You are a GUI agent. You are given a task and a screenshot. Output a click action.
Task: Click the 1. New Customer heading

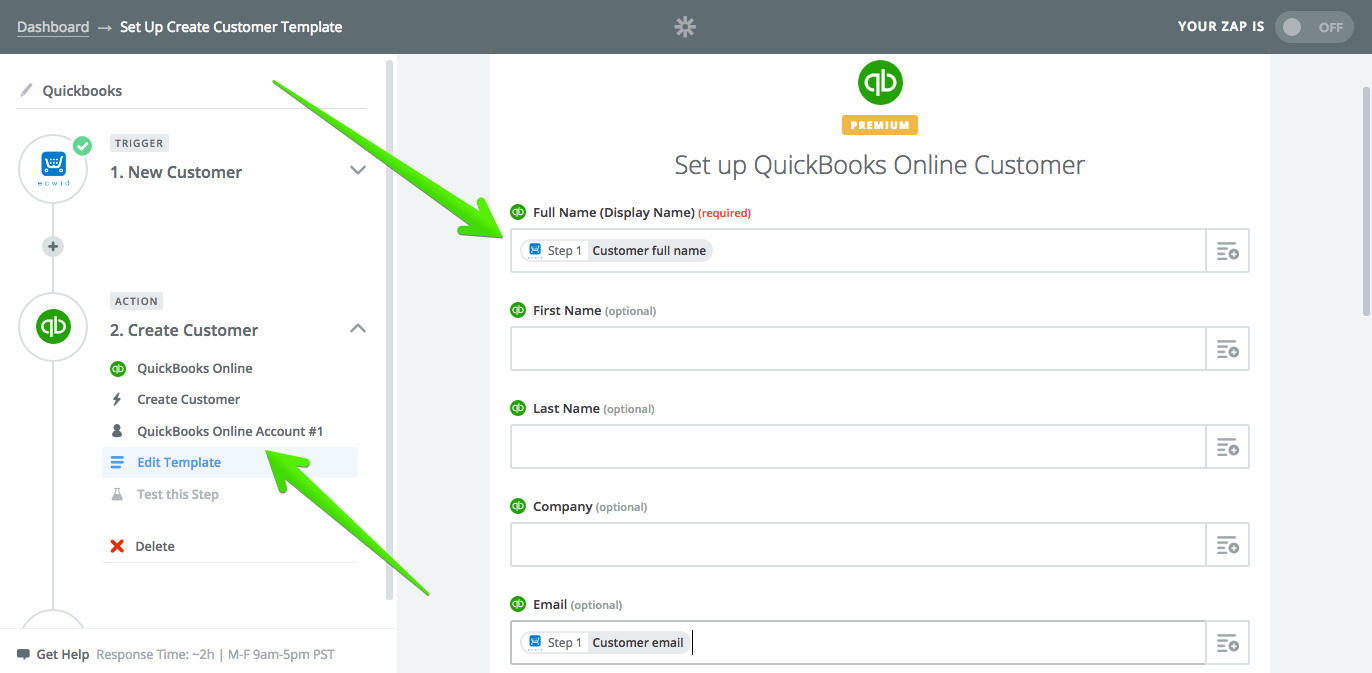tap(176, 172)
